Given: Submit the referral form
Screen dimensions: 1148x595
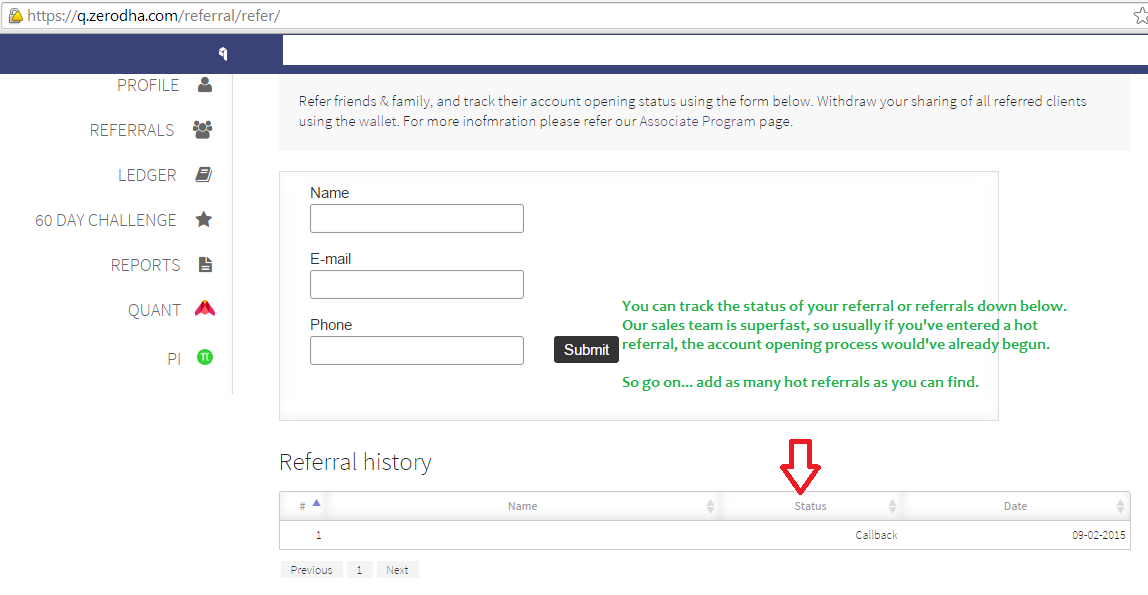Looking at the screenshot, I should [586, 350].
